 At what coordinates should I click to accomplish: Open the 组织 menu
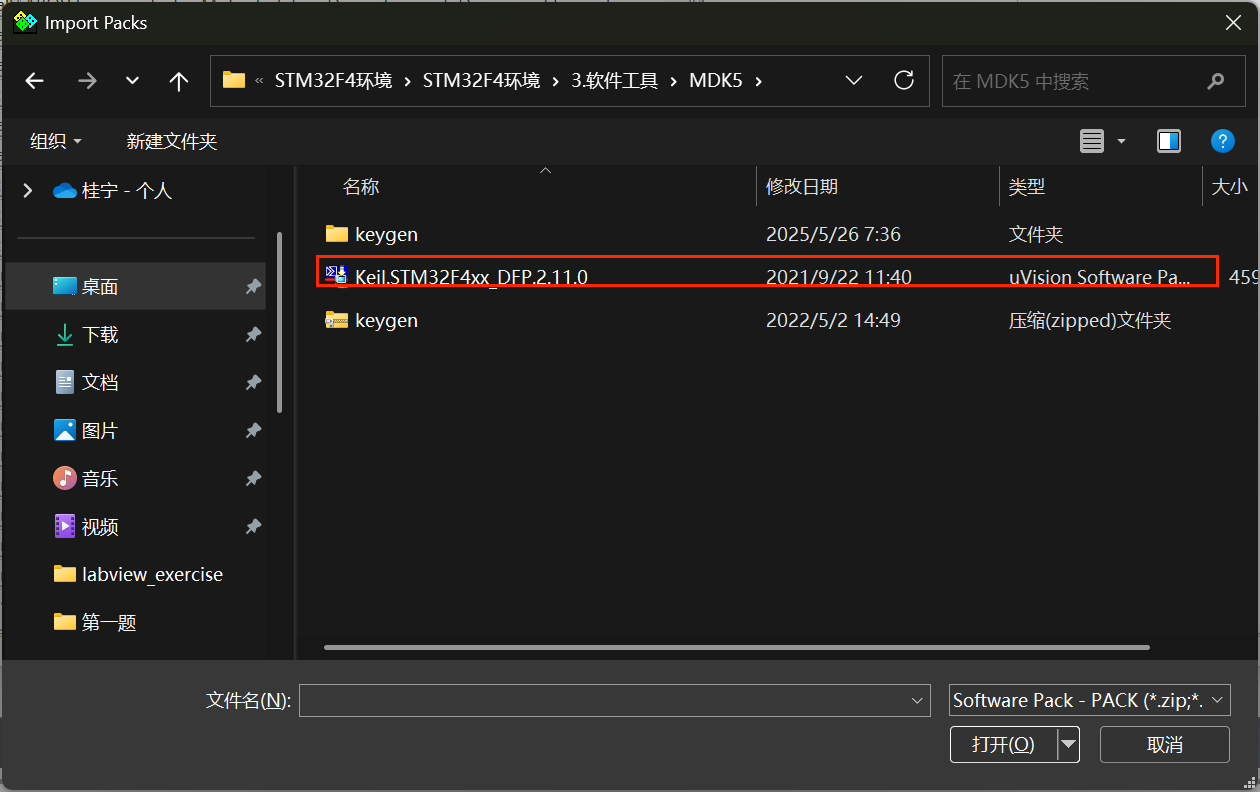(56, 142)
